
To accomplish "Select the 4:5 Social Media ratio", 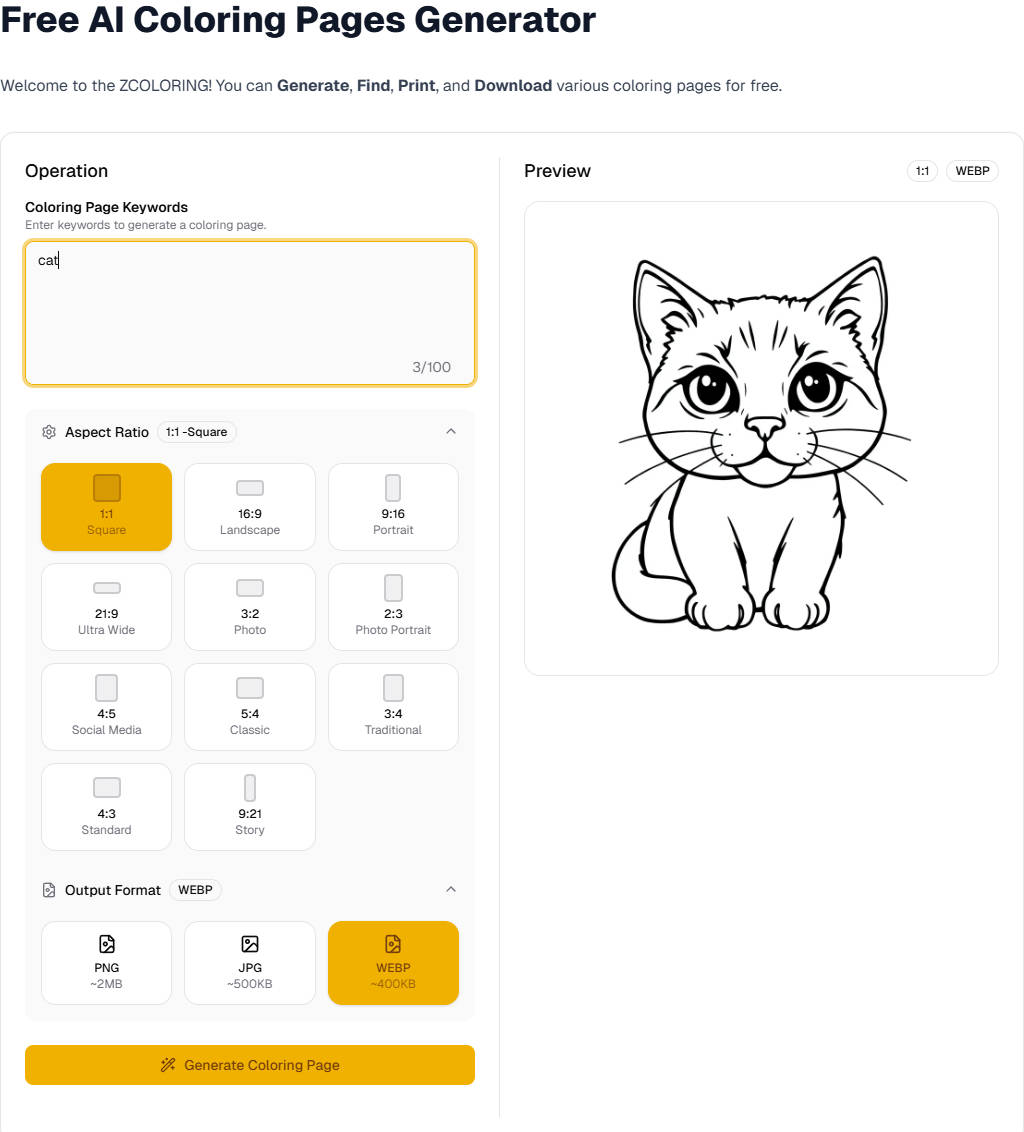I will point(106,707).
